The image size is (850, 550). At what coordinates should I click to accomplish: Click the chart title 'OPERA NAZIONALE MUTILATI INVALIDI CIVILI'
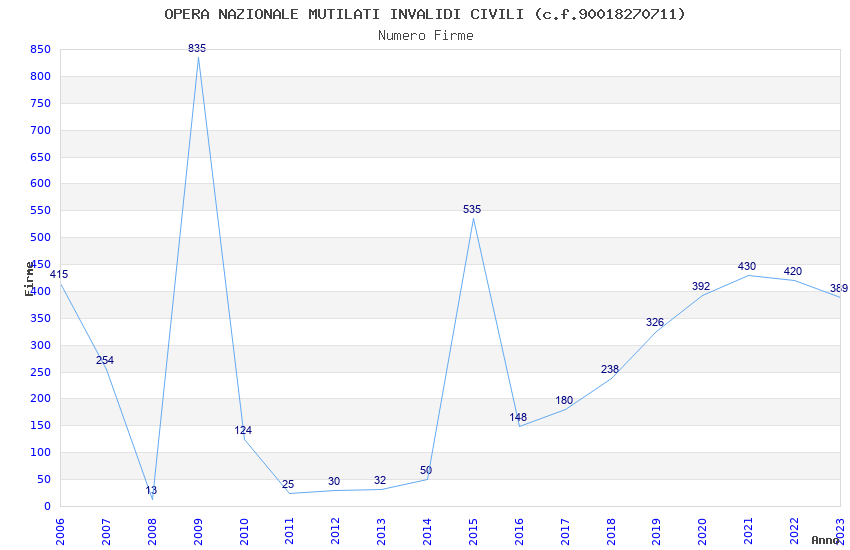344,14
